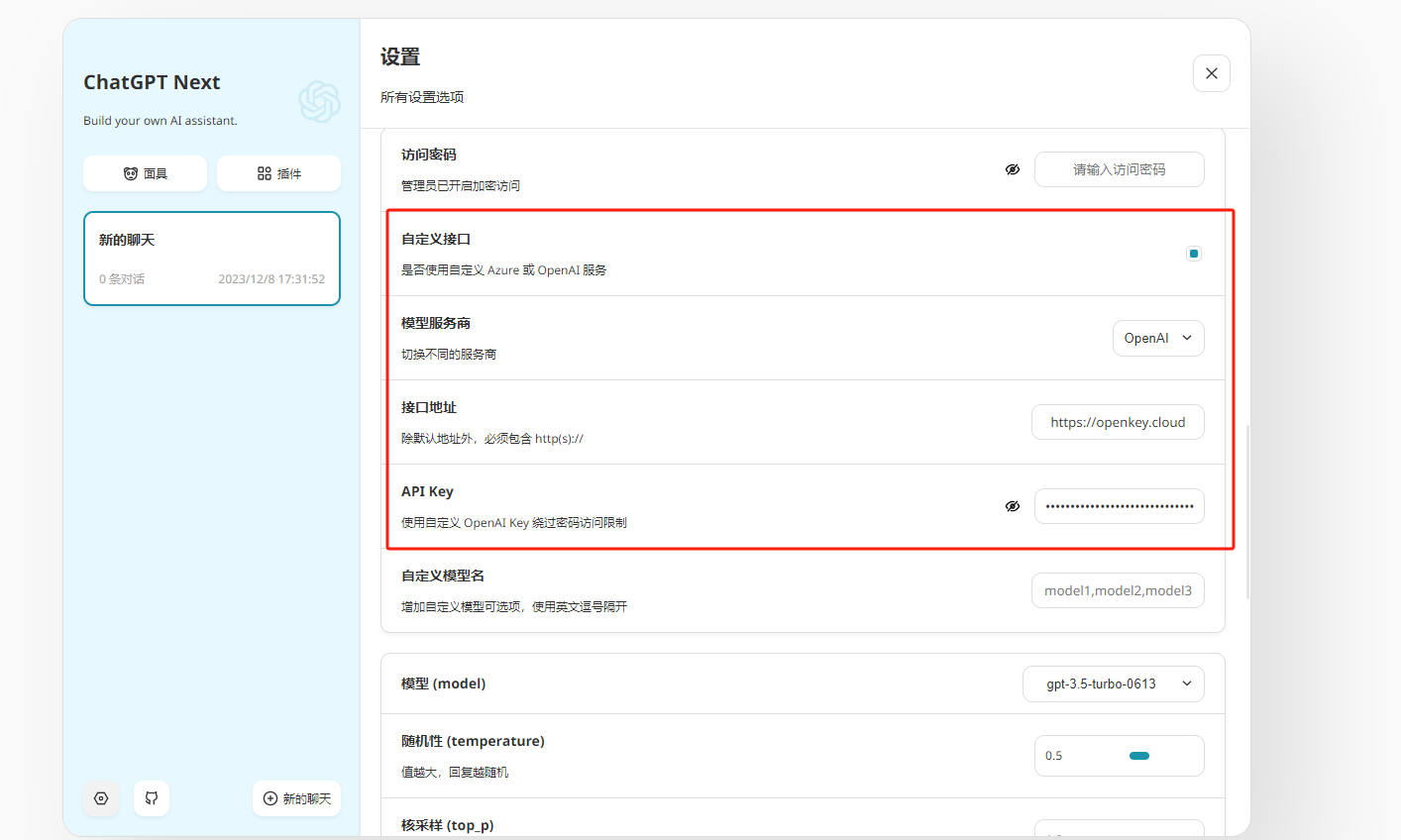Toggle the 自定义接口 checkbox
This screenshot has width=1401, height=840.
(1194, 254)
